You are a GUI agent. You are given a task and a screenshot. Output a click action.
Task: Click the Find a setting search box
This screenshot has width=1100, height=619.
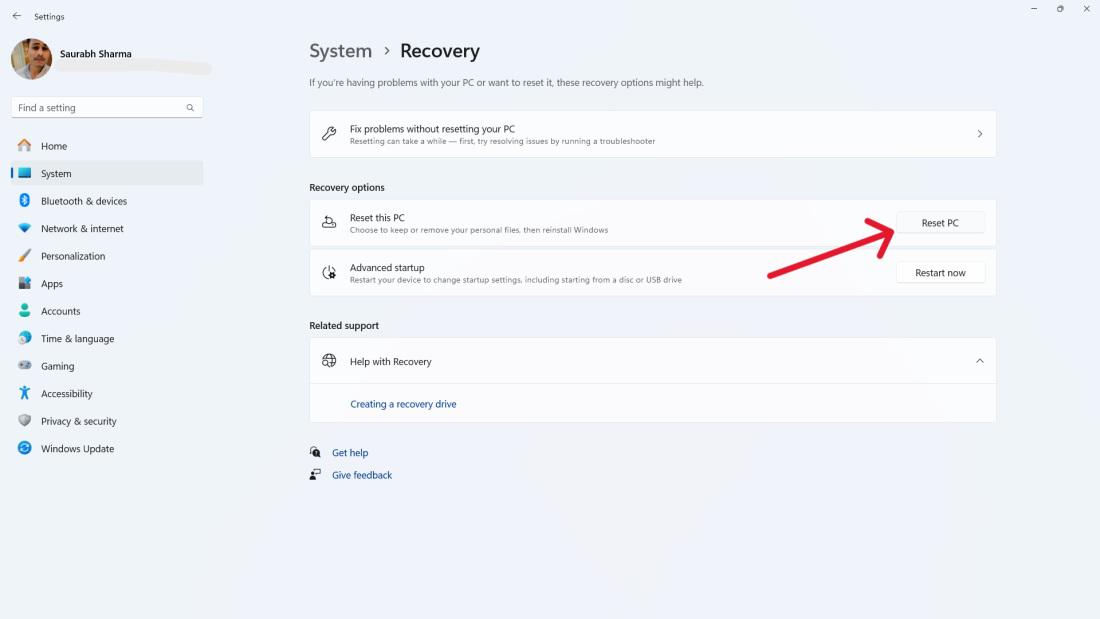click(98, 108)
